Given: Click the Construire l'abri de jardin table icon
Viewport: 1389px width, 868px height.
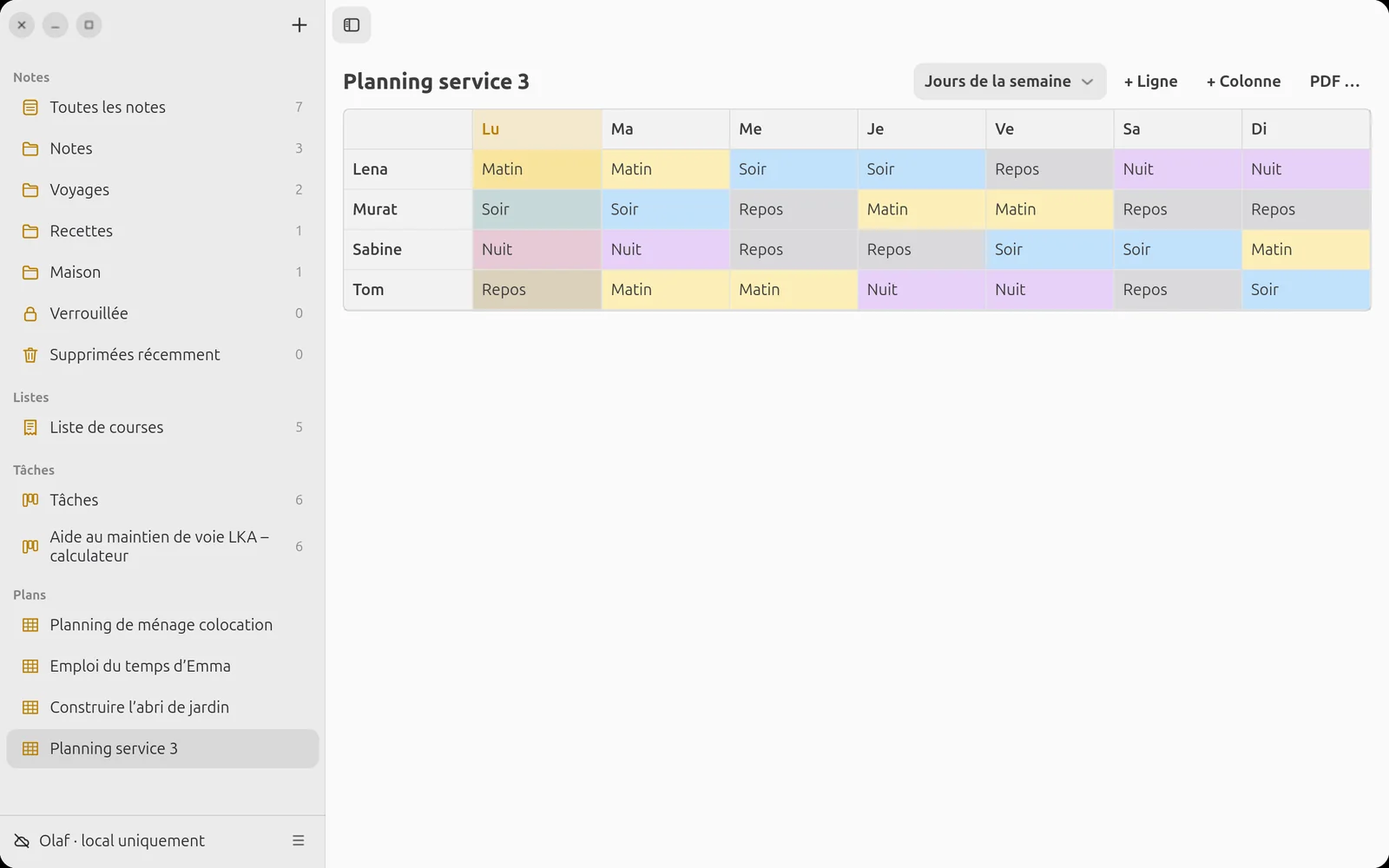Looking at the screenshot, I should point(30,707).
